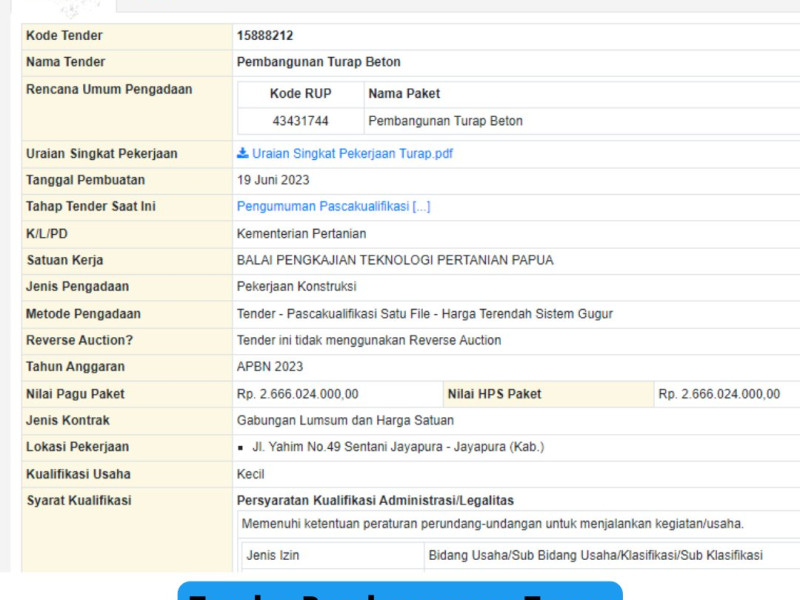
Task: Click the Metode Pengadaan value text
Action: 424,314
